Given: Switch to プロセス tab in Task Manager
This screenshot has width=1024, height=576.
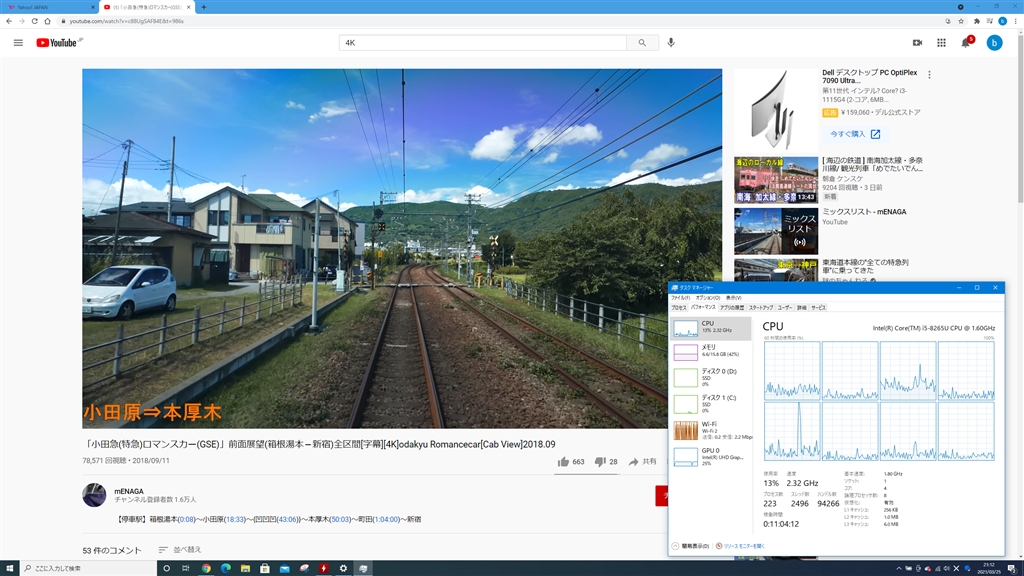Looking at the screenshot, I should 679,308.
